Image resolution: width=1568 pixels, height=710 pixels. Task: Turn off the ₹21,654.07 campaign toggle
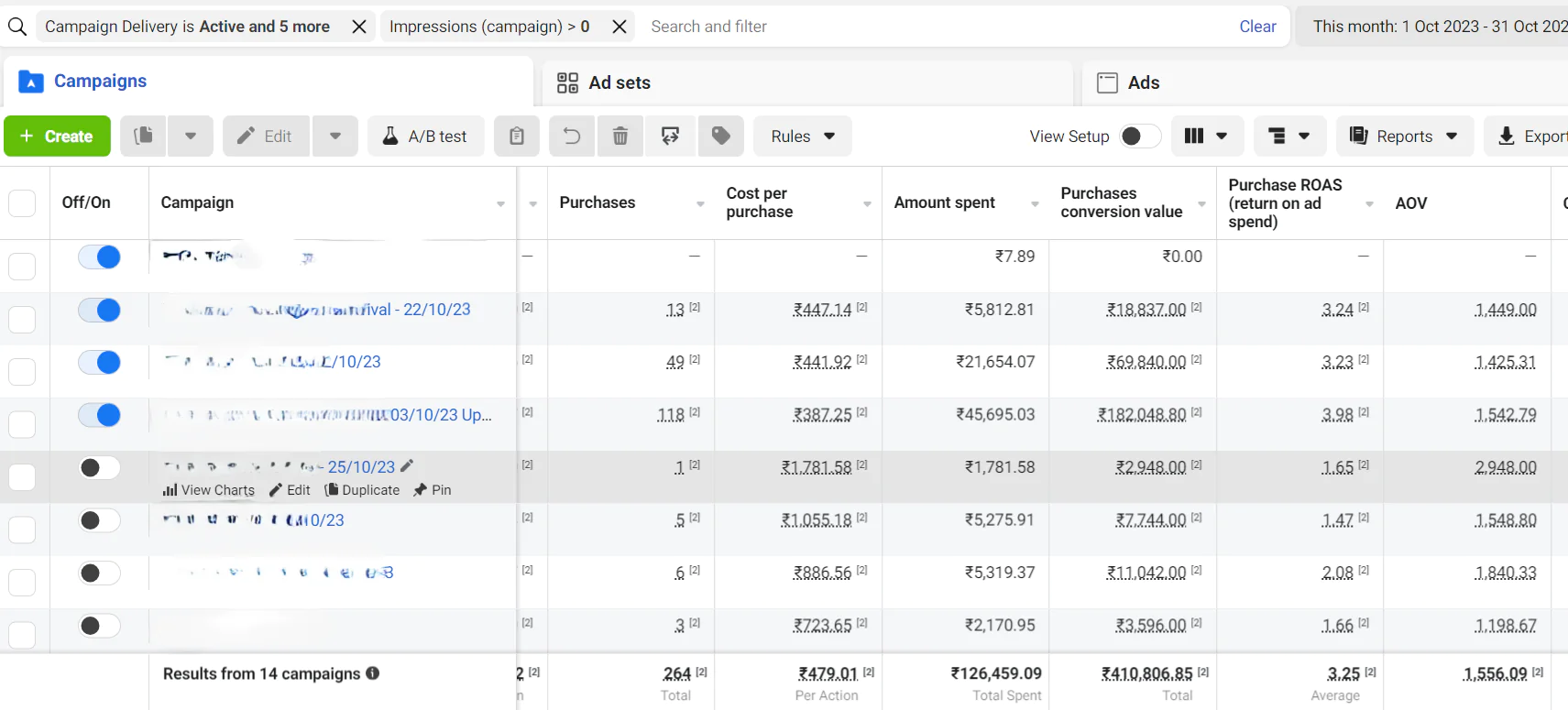coord(99,363)
